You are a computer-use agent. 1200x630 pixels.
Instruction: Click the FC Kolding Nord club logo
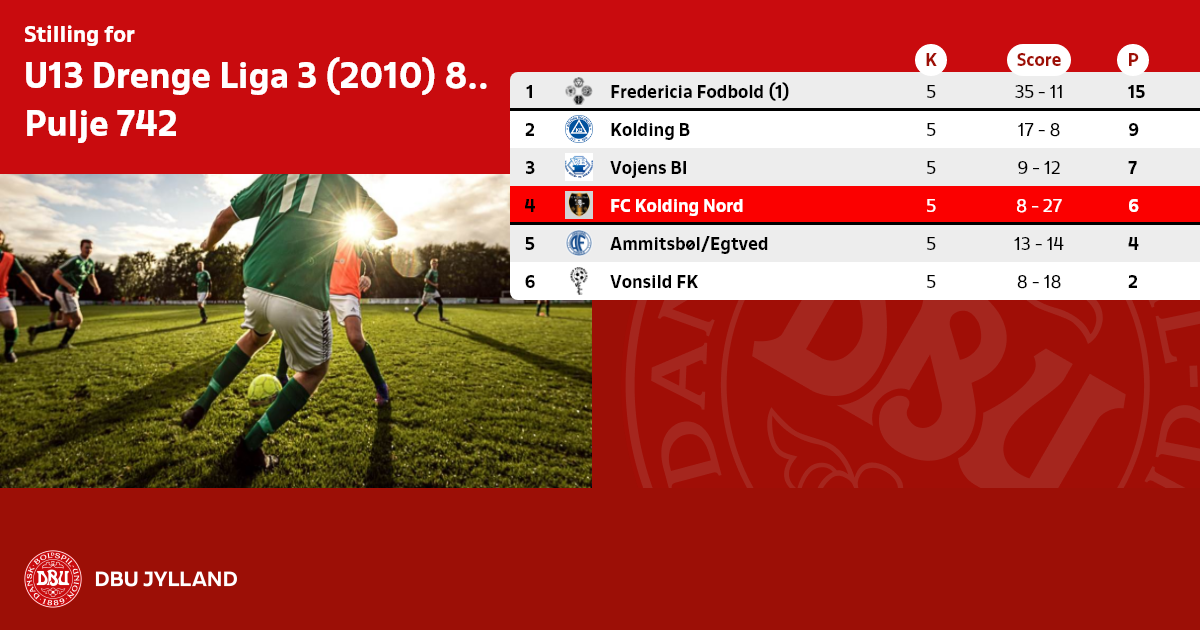click(579, 206)
